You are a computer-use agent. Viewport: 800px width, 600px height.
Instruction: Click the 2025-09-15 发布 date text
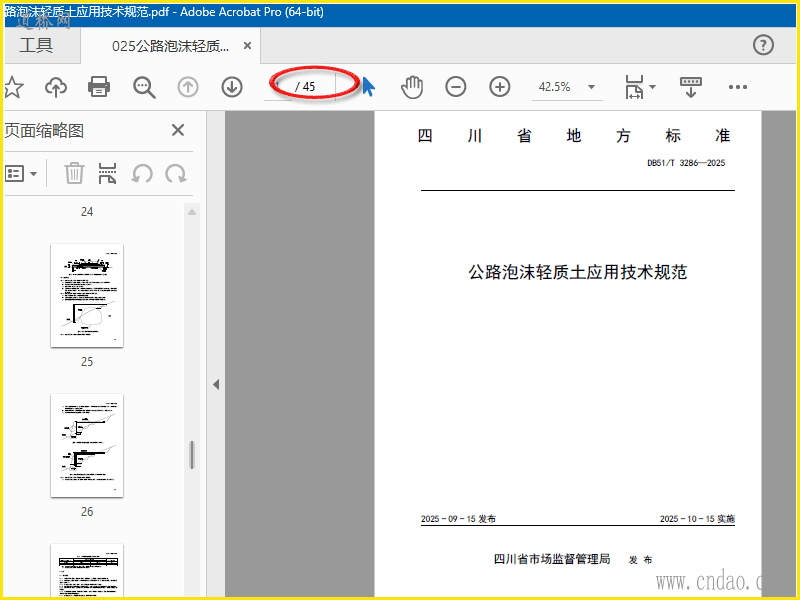coord(458,519)
